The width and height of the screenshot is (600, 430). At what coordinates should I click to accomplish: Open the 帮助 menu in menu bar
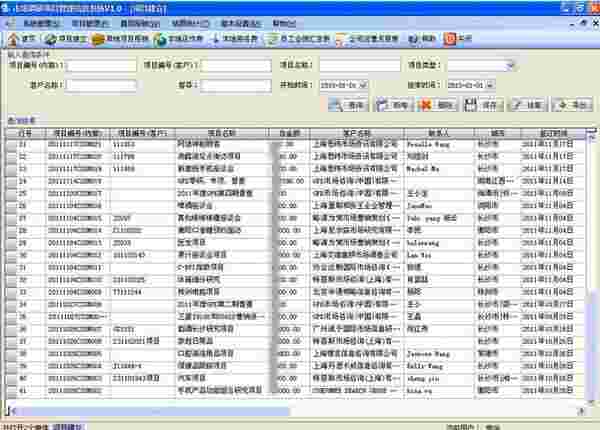tap(284, 24)
